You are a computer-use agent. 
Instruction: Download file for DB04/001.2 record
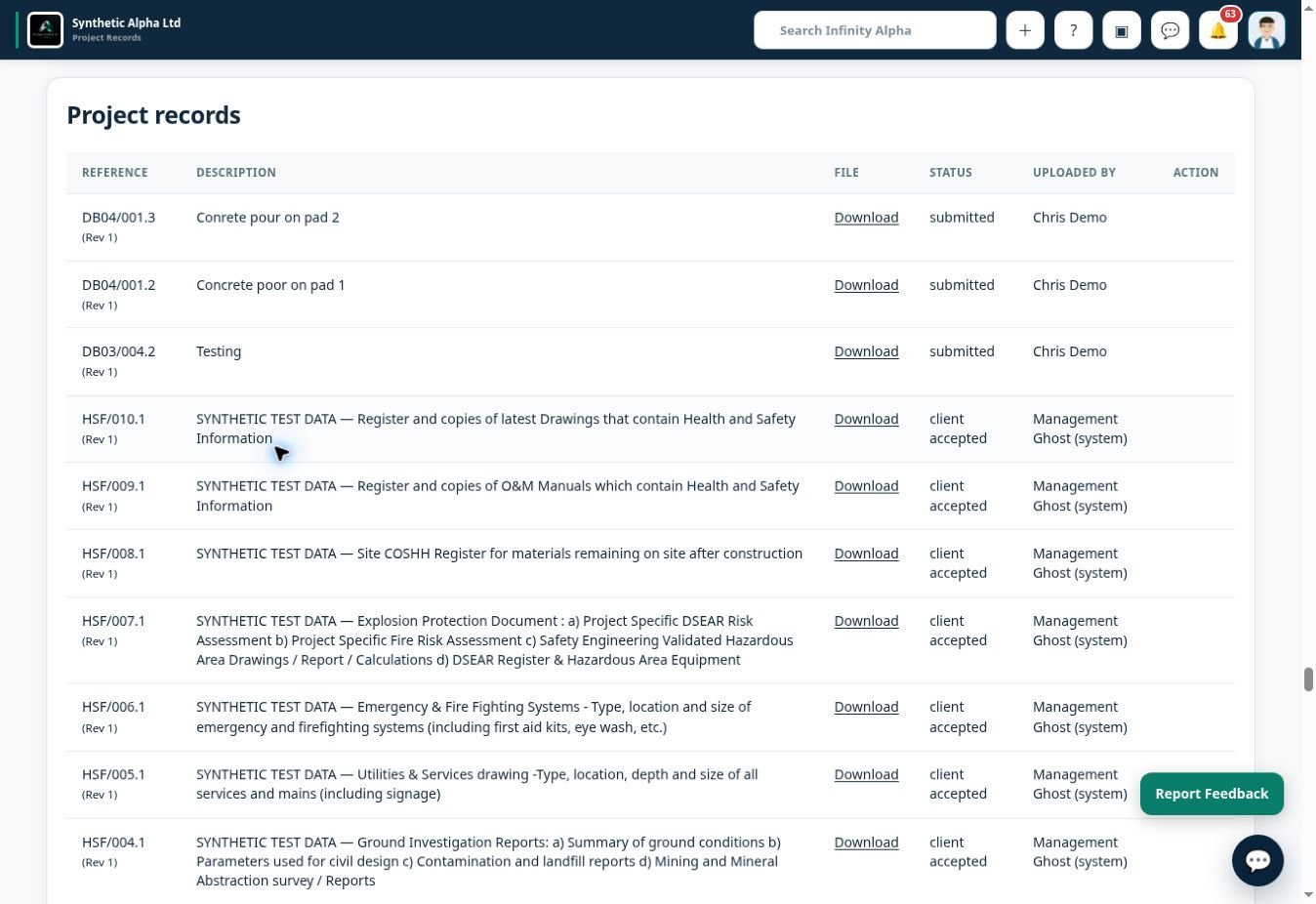pos(866,285)
